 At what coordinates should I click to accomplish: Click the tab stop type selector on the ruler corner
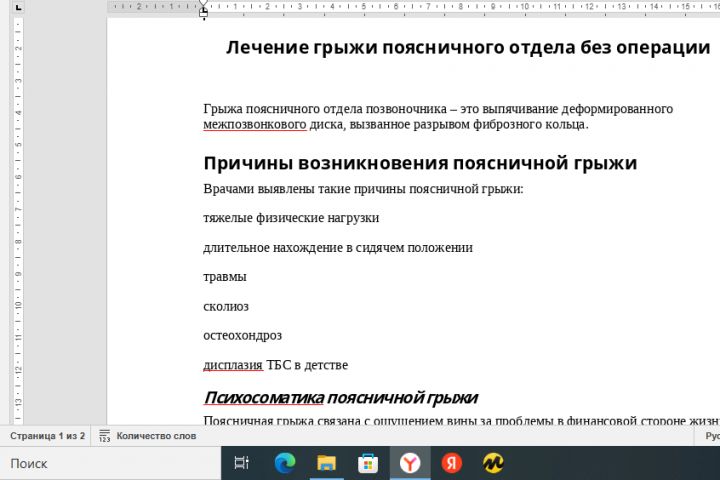pyautogui.click(x=18, y=7)
